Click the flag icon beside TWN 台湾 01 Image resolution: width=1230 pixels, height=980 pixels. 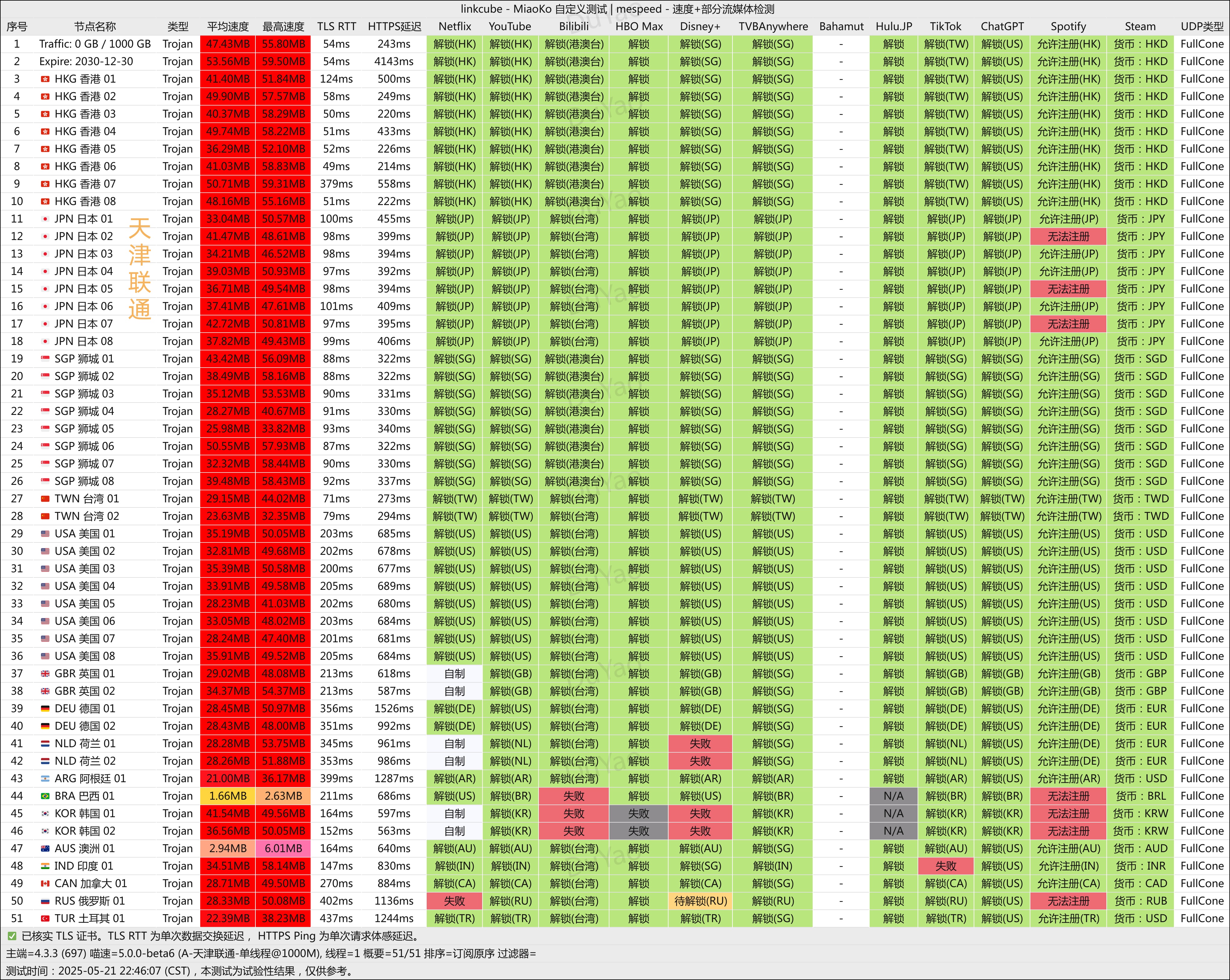click(45, 499)
